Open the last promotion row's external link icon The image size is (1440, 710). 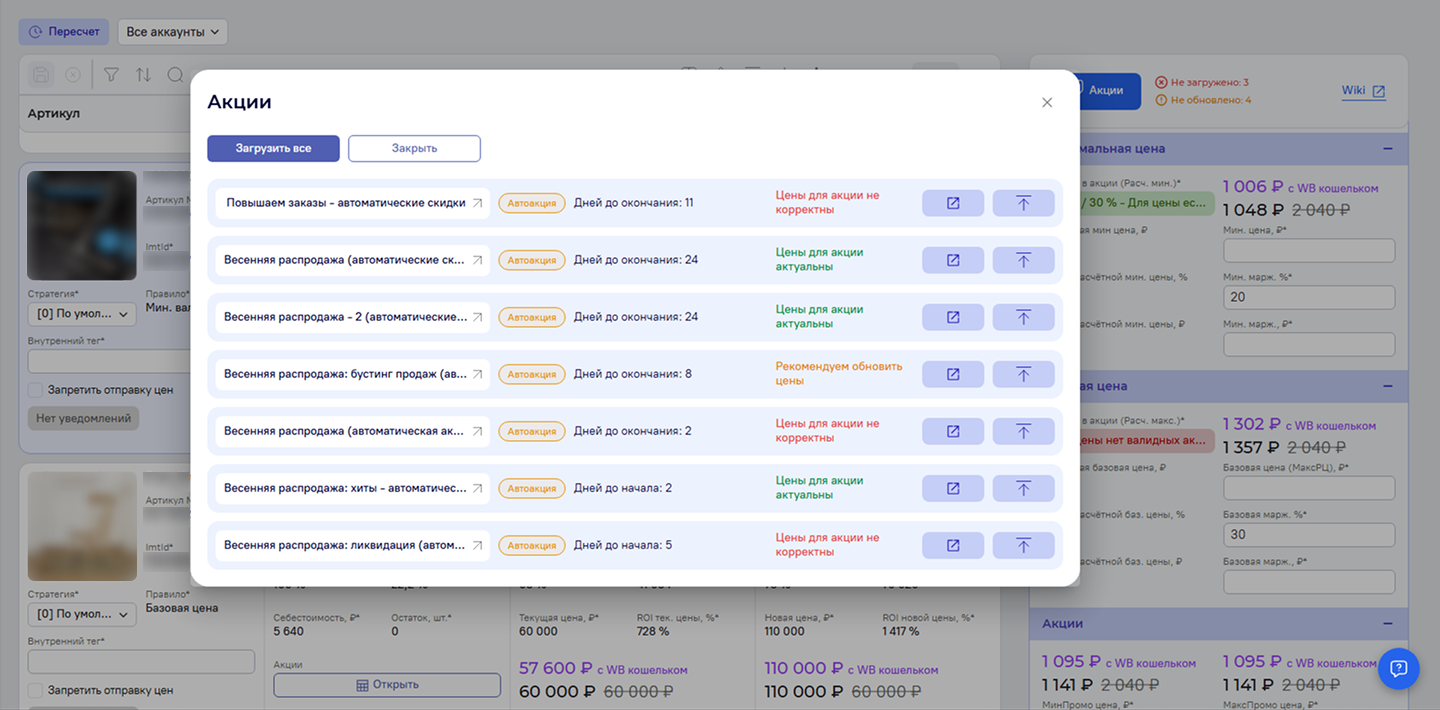[952, 545]
